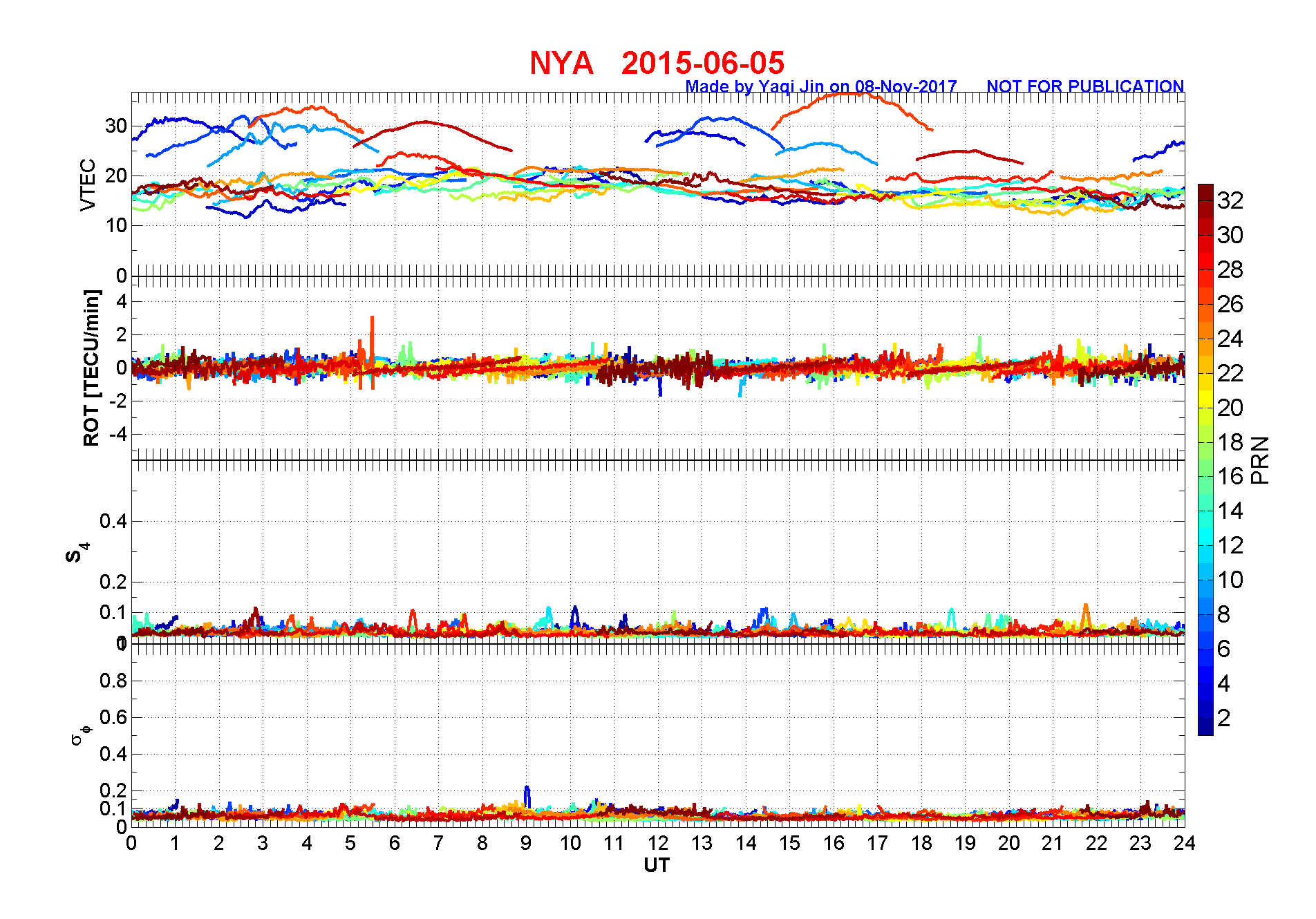1316x919 pixels.
Task: Click VTEC axis tick label 30
Action: point(116,126)
